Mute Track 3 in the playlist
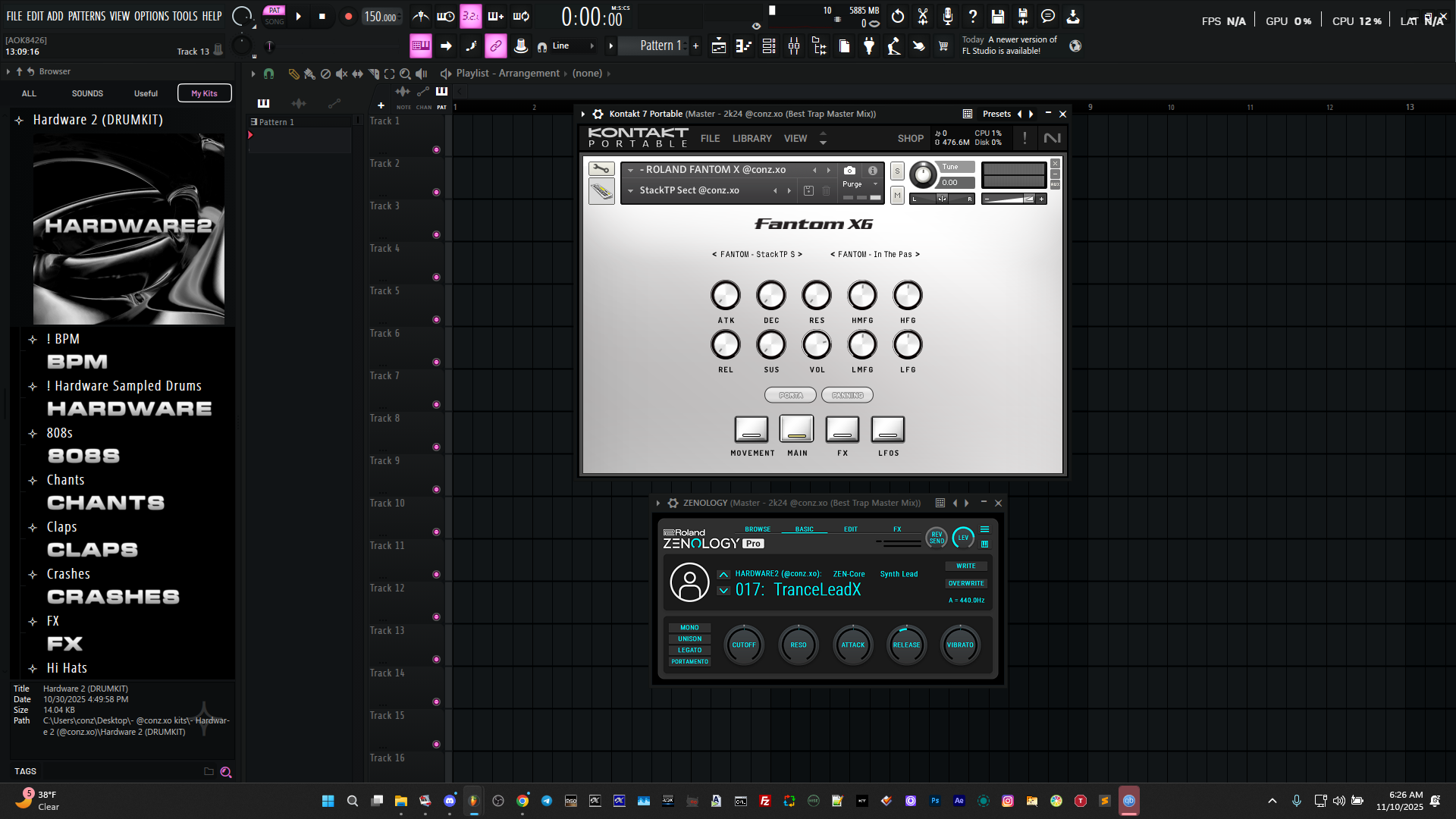This screenshot has width=1456, height=819. click(436, 234)
